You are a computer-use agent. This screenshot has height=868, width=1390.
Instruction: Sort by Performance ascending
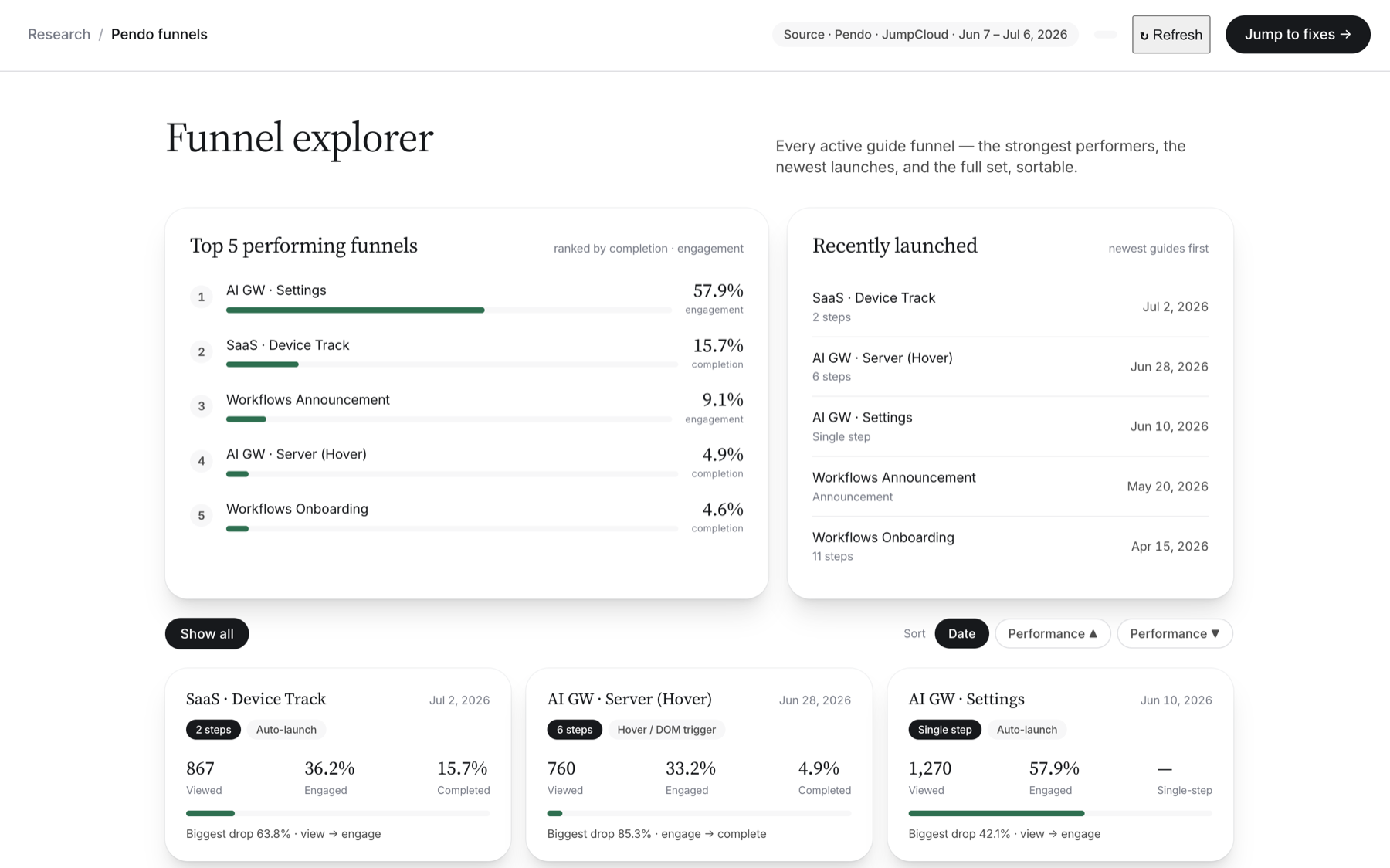(x=1053, y=634)
